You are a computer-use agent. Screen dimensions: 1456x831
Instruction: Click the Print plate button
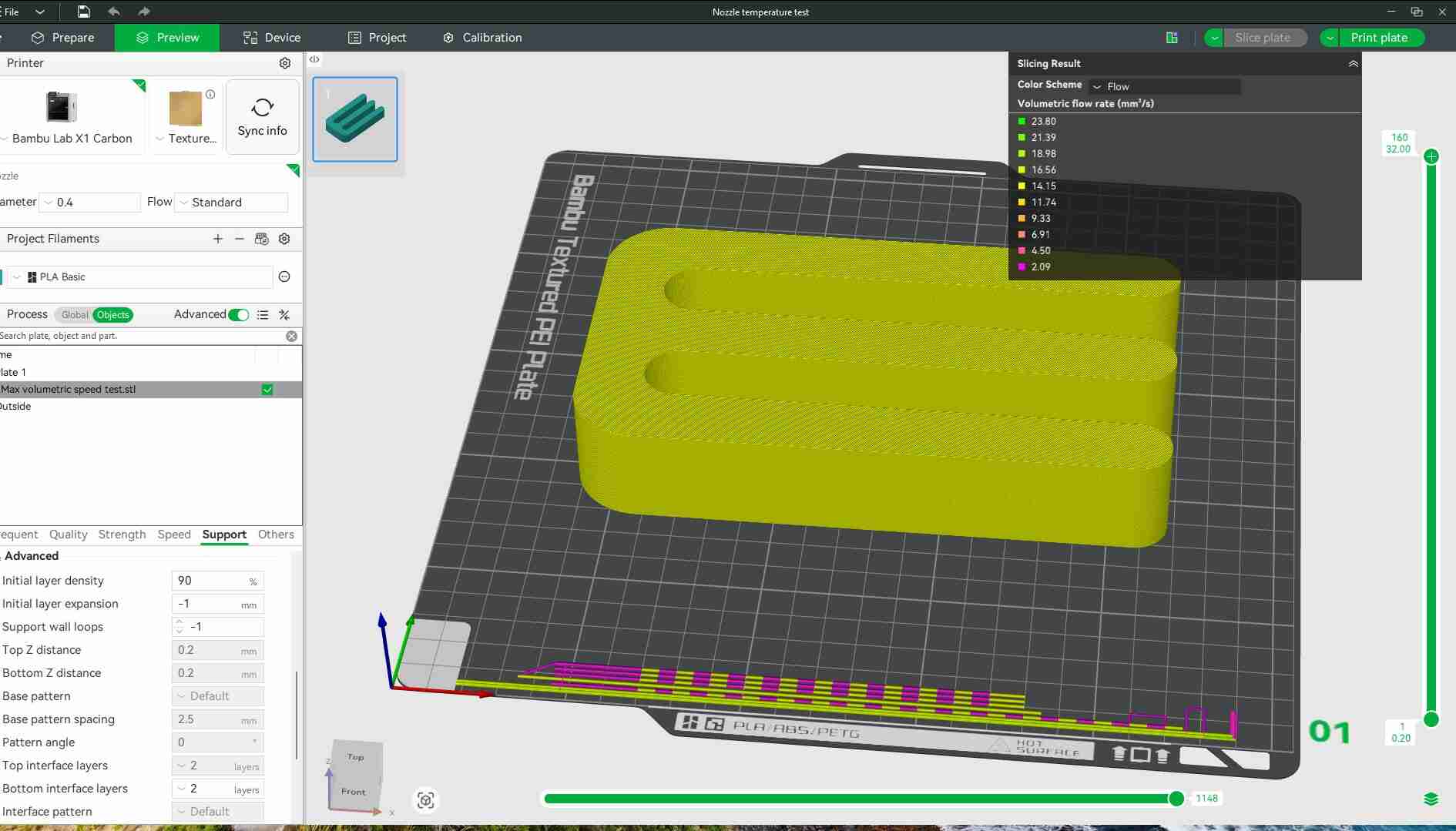(1378, 38)
